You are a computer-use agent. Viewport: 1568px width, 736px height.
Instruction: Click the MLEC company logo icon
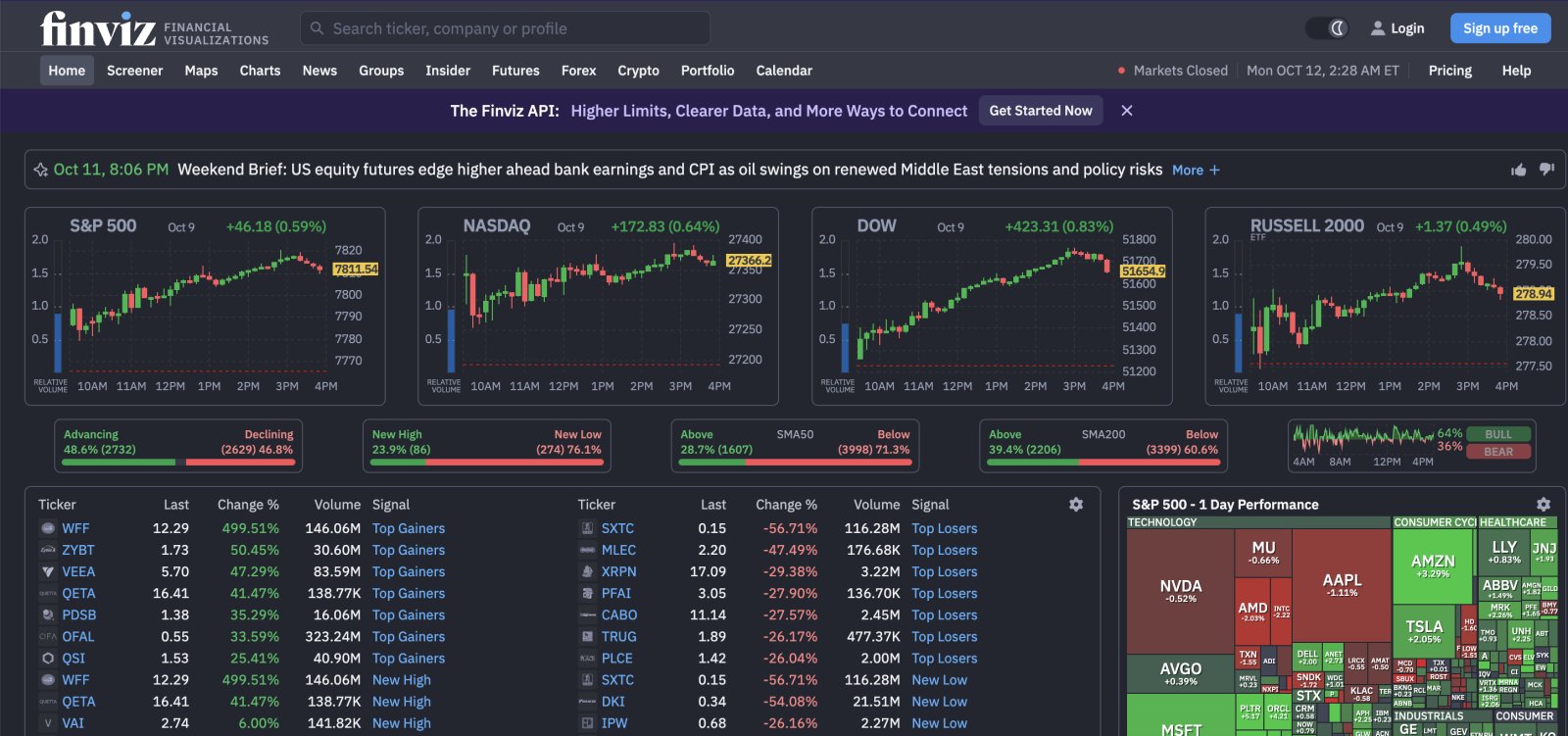pyautogui.click(x=587, y=550)
